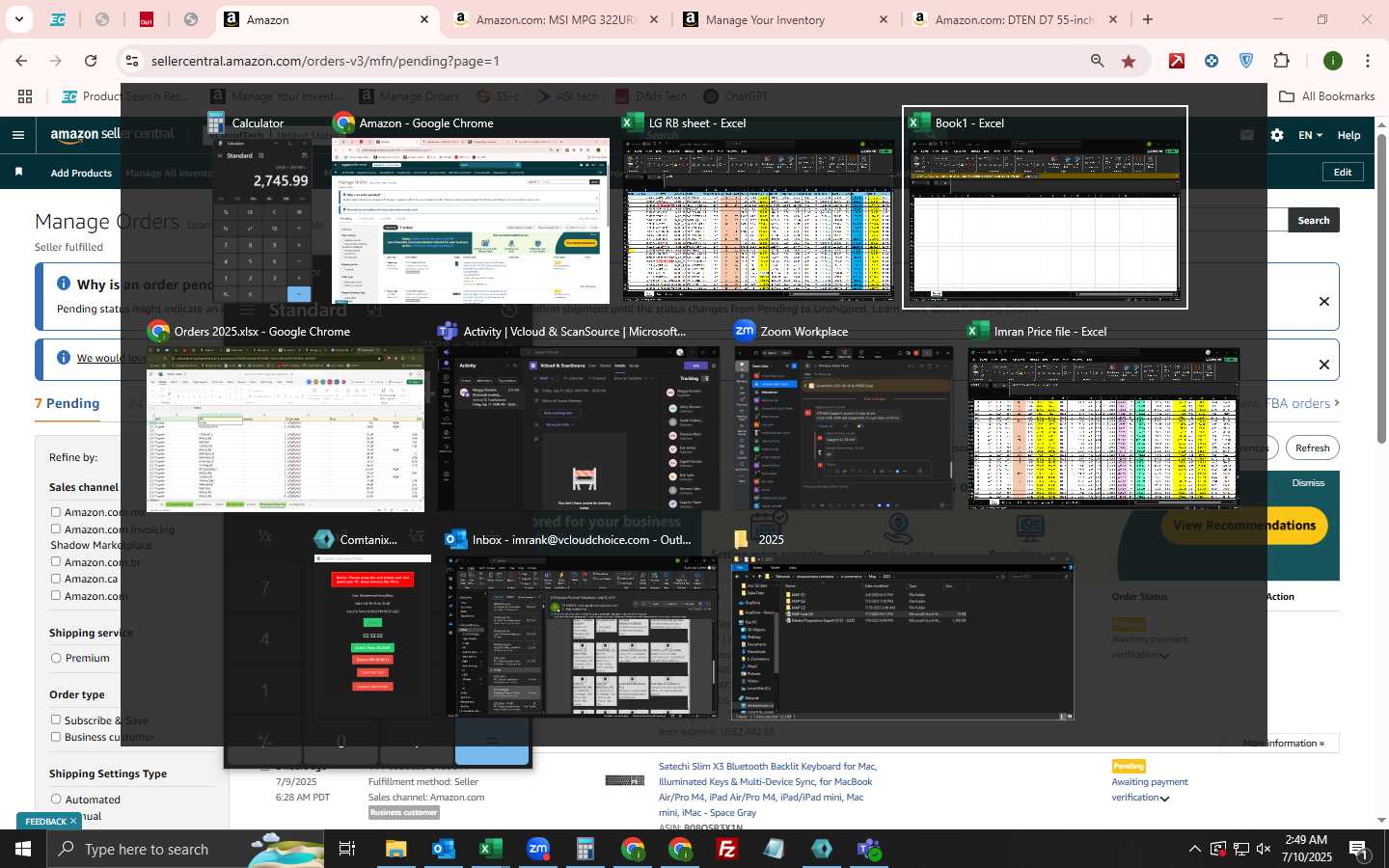Click the Refresh orders button
This screenshot has height=868, width=1389.
tap(1312, 448)
